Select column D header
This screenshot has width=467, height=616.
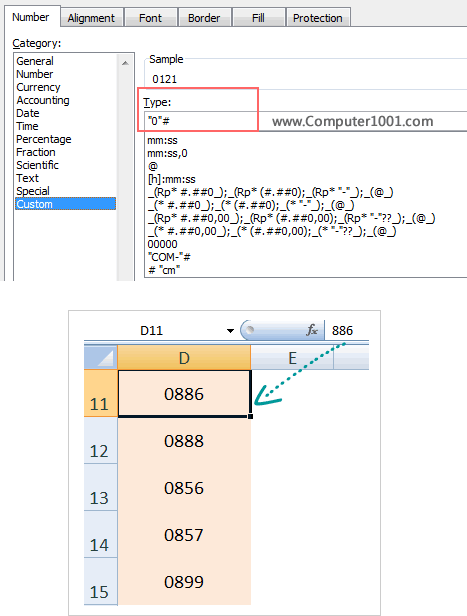coord(184,358)
